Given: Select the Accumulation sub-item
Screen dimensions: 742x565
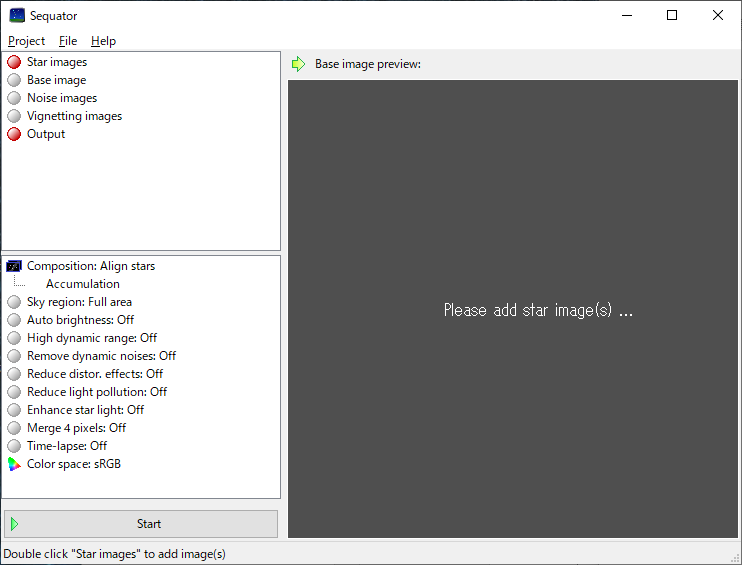Looking at the screenshot, I should [x=83, y=284].
